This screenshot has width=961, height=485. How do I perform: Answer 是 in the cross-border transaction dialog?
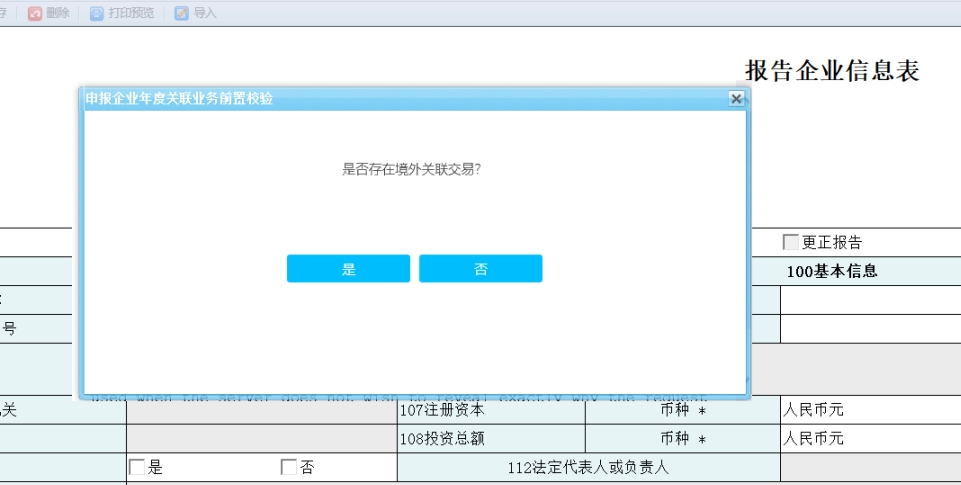[x=348, y=269]
